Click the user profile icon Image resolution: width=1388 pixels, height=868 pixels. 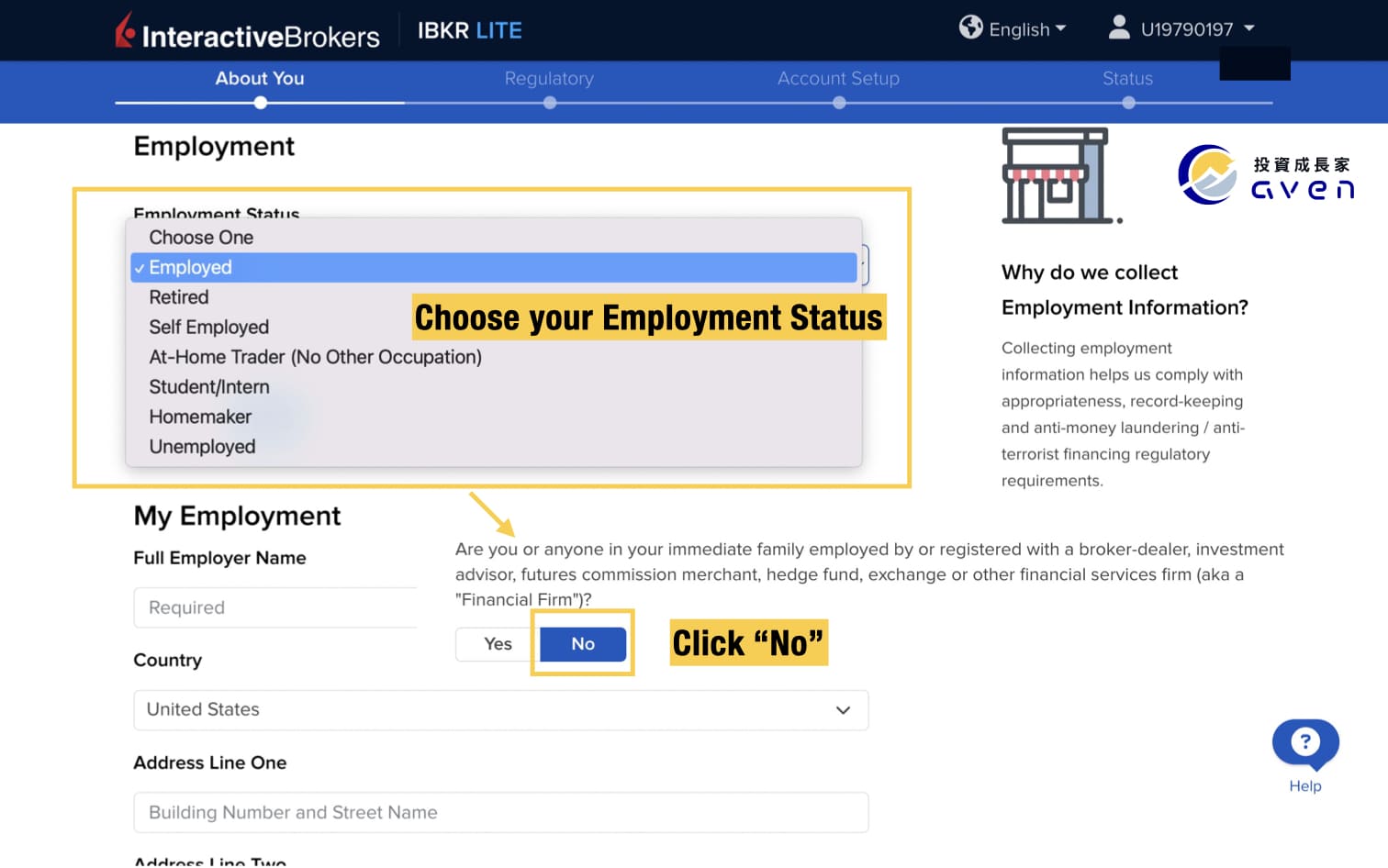point(1118,28)
